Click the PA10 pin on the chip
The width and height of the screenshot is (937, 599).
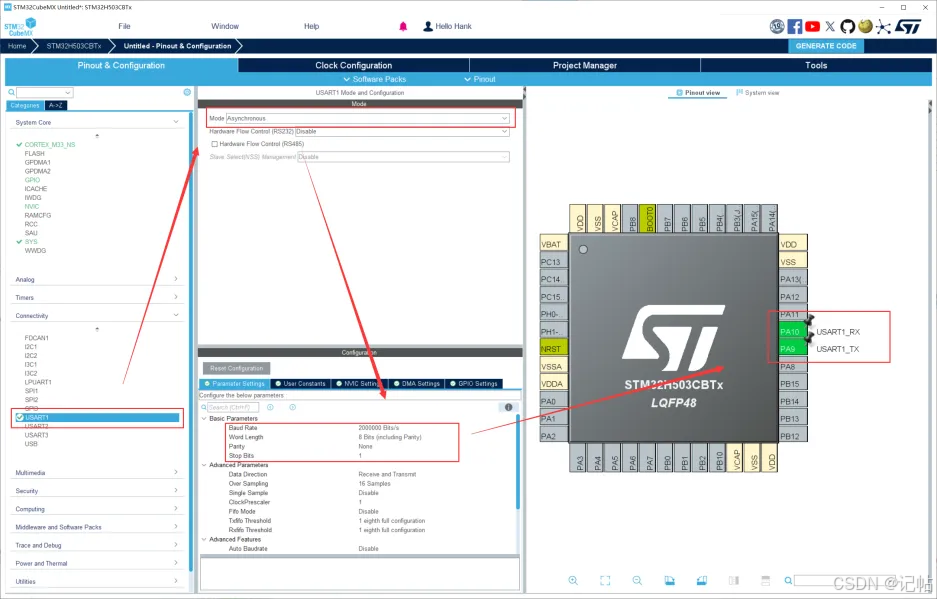coord(792,332)
